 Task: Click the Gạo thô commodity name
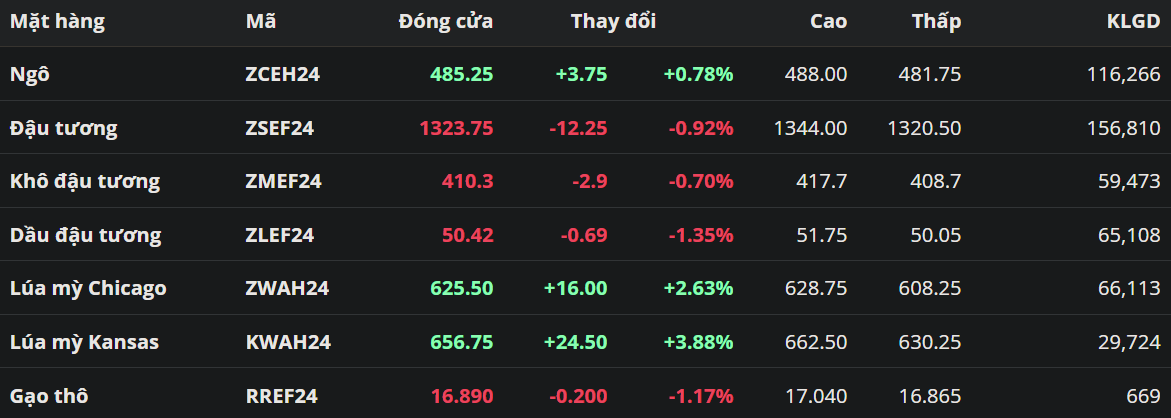(x=49, y=396)
